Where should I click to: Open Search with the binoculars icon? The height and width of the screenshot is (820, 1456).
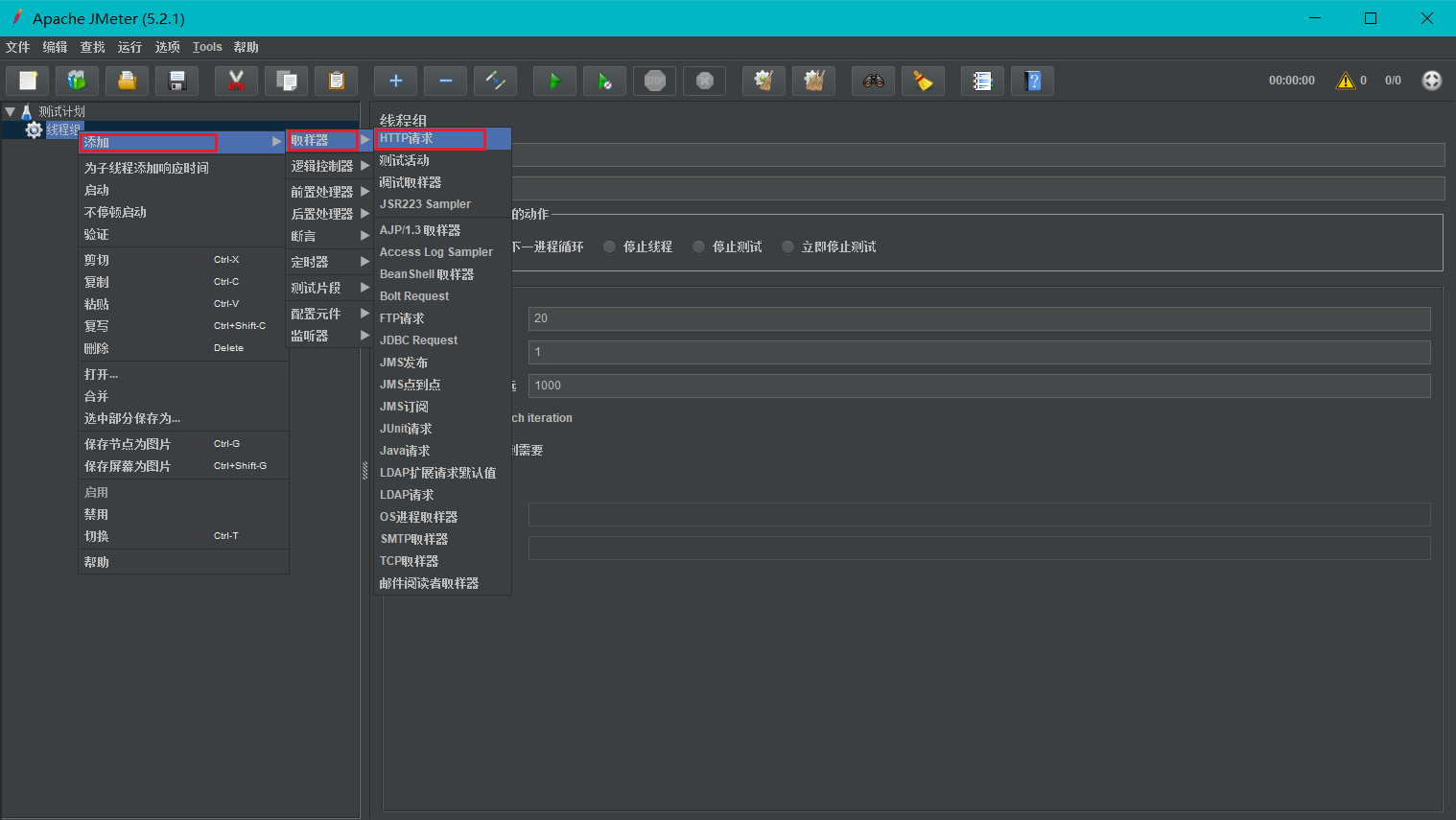click(x=873, y=81)
